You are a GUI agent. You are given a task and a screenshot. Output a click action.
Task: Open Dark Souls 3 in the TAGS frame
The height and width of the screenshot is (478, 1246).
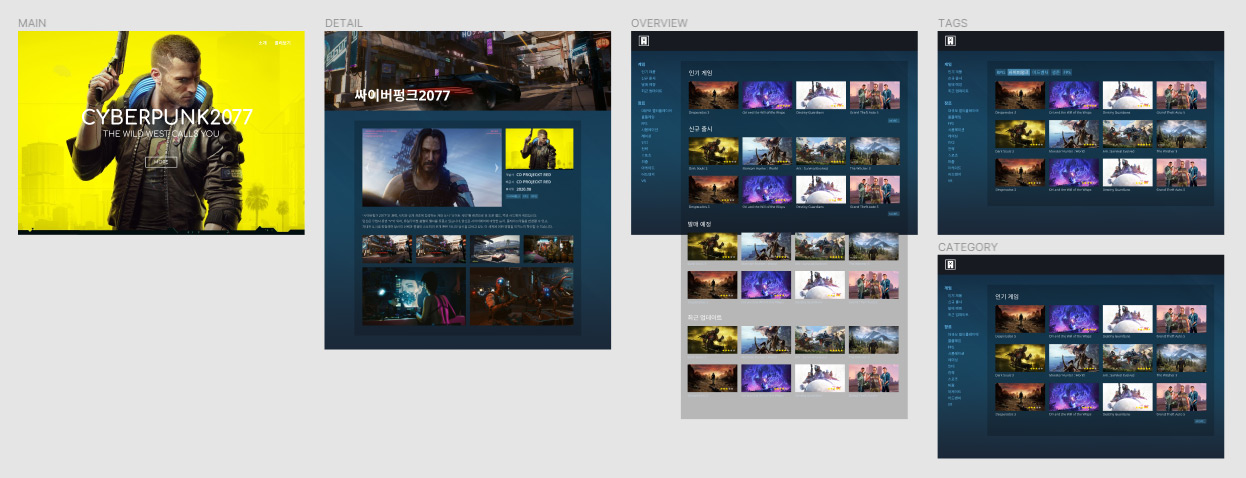pyautogui.click(x=1020, y=135)
